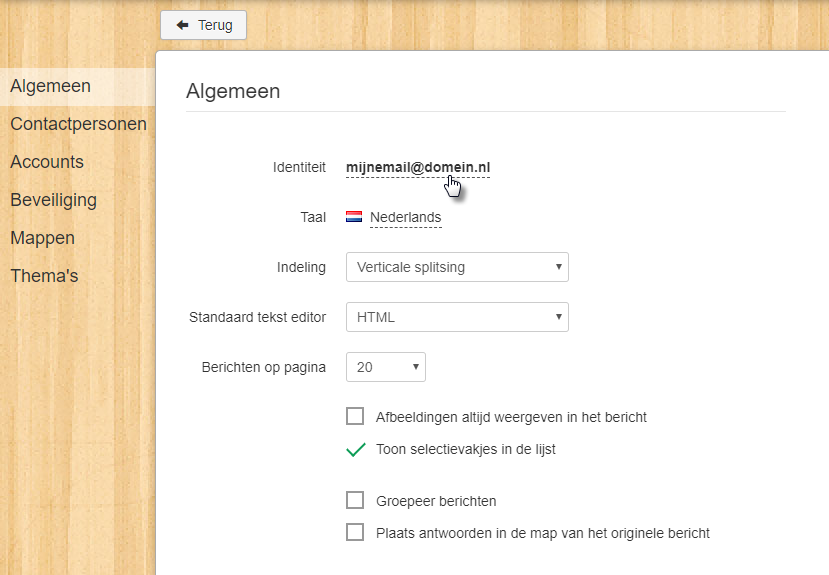This screenshot has width=829, height=575.
Task: Click the Terug button
Action: pos(204,25)
